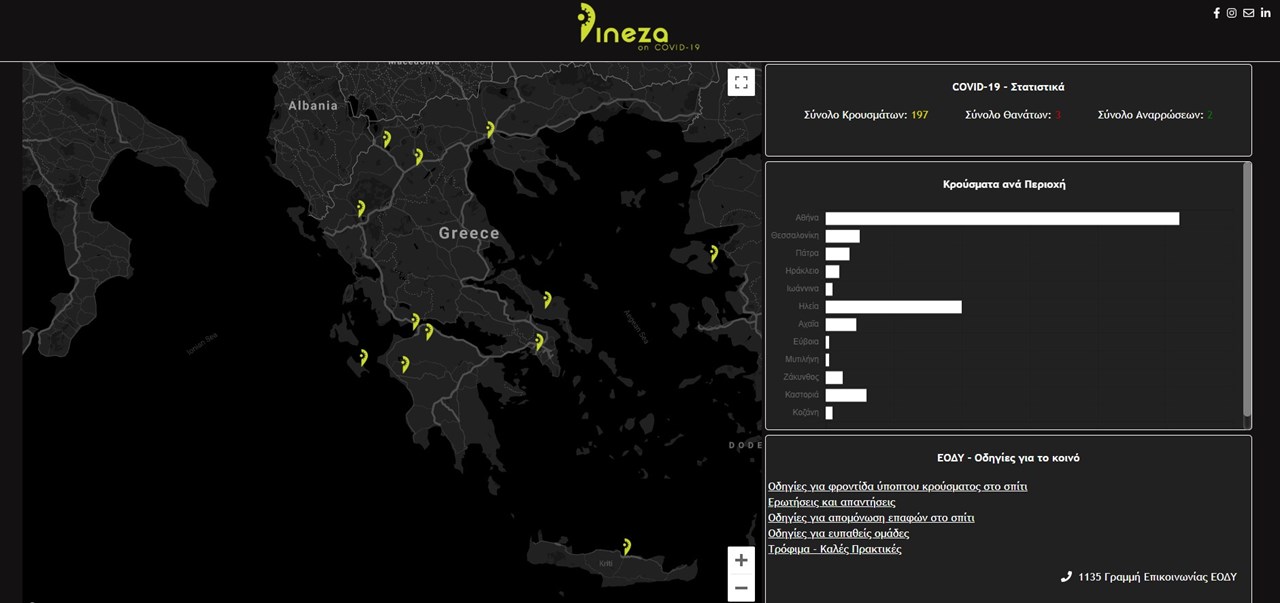Zoom out on the map
This screenshot has height=603, width=1280.
pyautogui.click(x=740, y=589)
